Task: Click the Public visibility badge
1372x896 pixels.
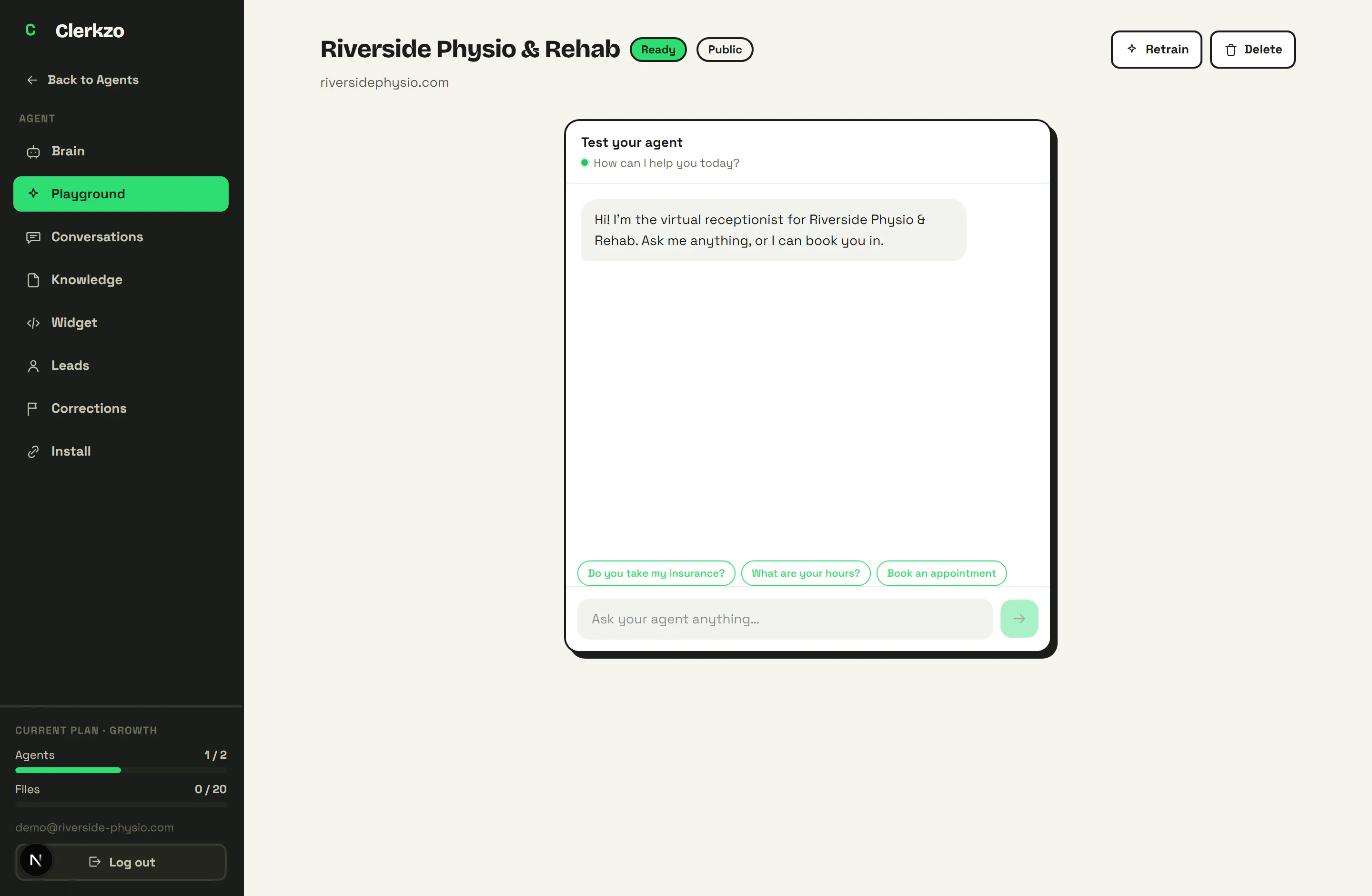Action: coord(725,50)
